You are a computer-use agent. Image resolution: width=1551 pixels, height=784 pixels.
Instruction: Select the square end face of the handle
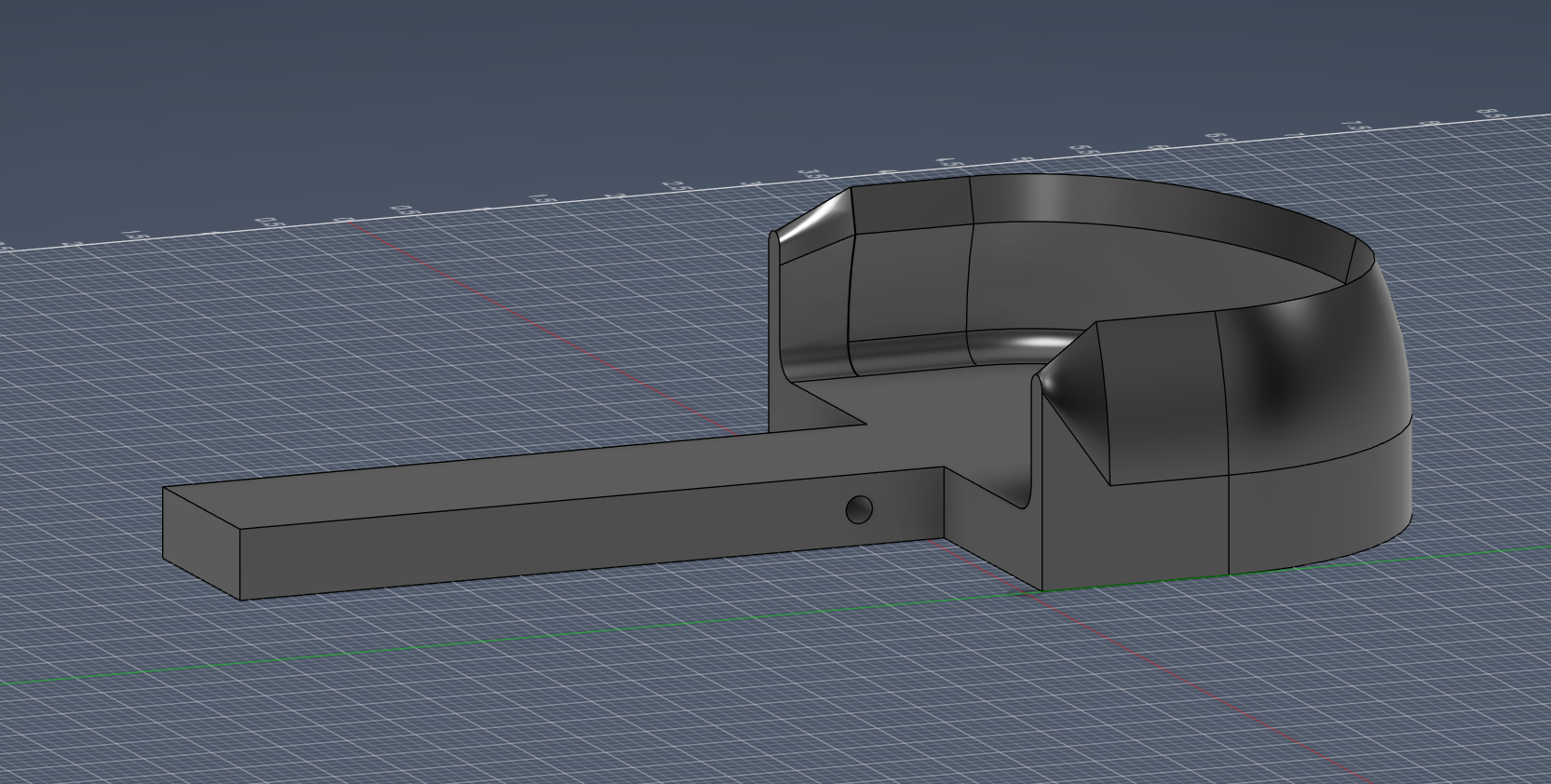coord(202,543)
